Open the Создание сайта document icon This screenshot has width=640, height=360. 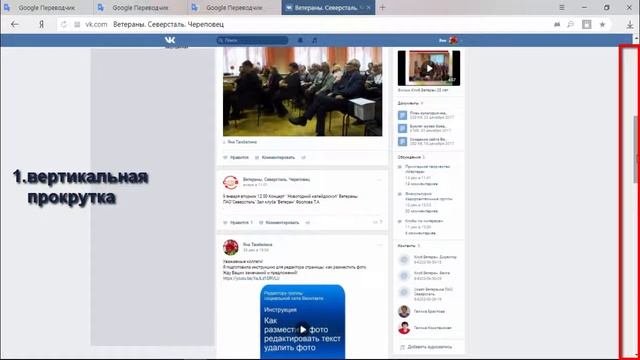pos(402,141)
